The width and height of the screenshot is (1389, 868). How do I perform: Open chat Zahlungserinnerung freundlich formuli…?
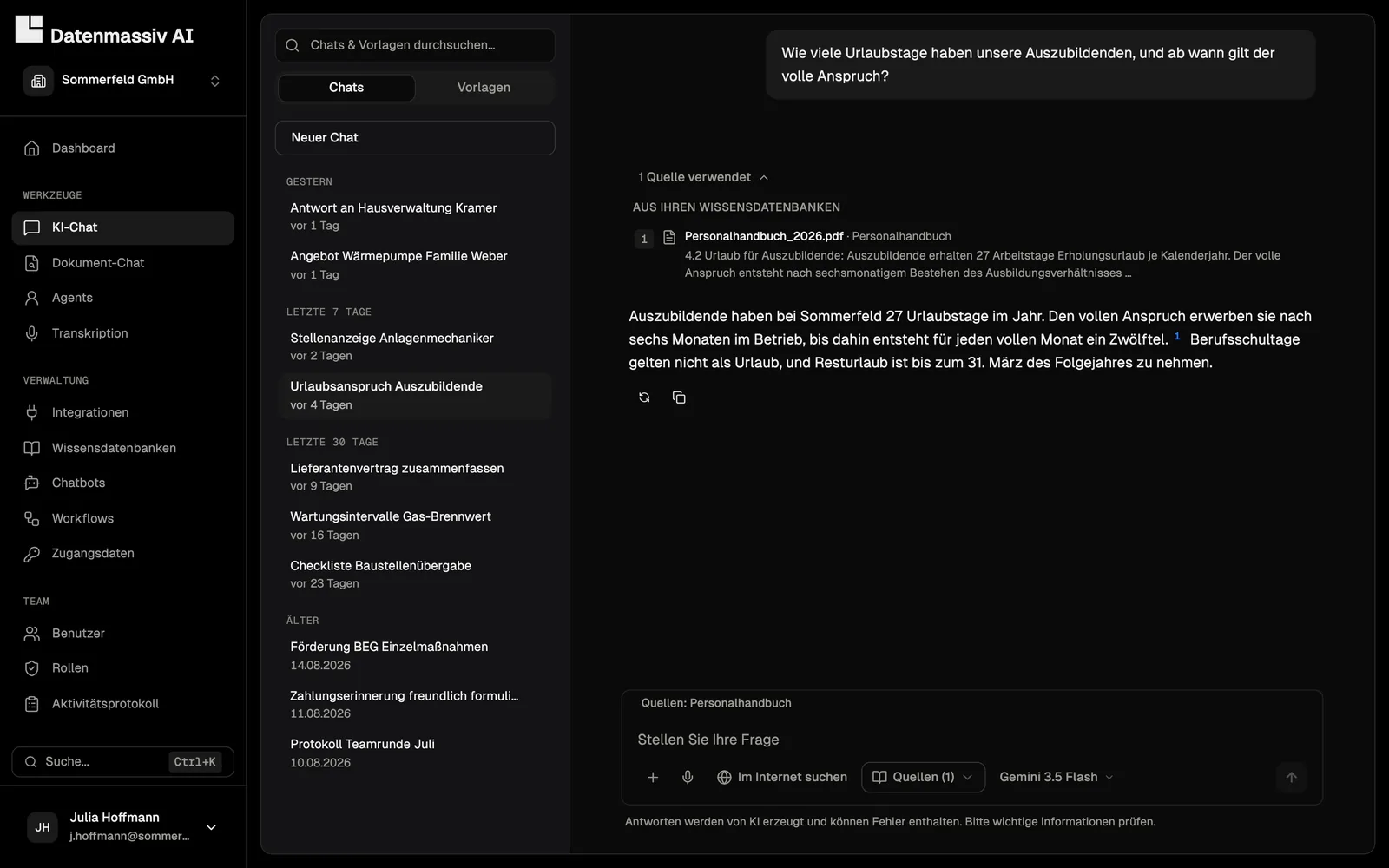click(415, 704)
